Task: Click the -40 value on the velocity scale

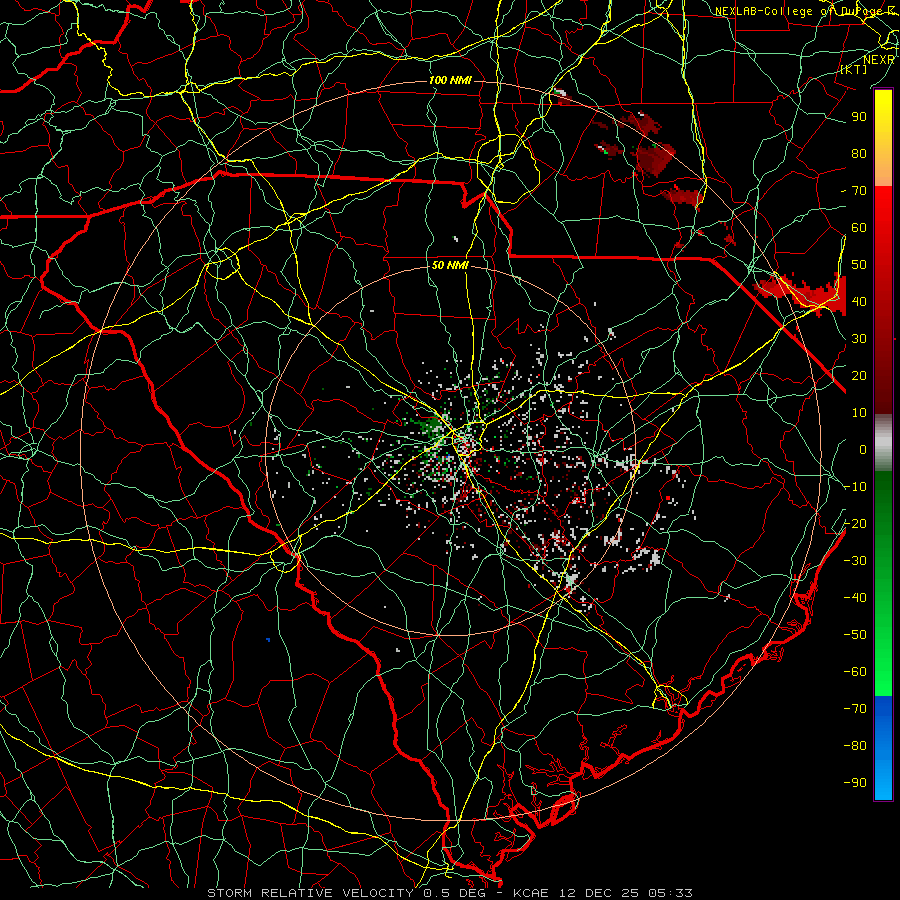Action: (x=855, y=598)
